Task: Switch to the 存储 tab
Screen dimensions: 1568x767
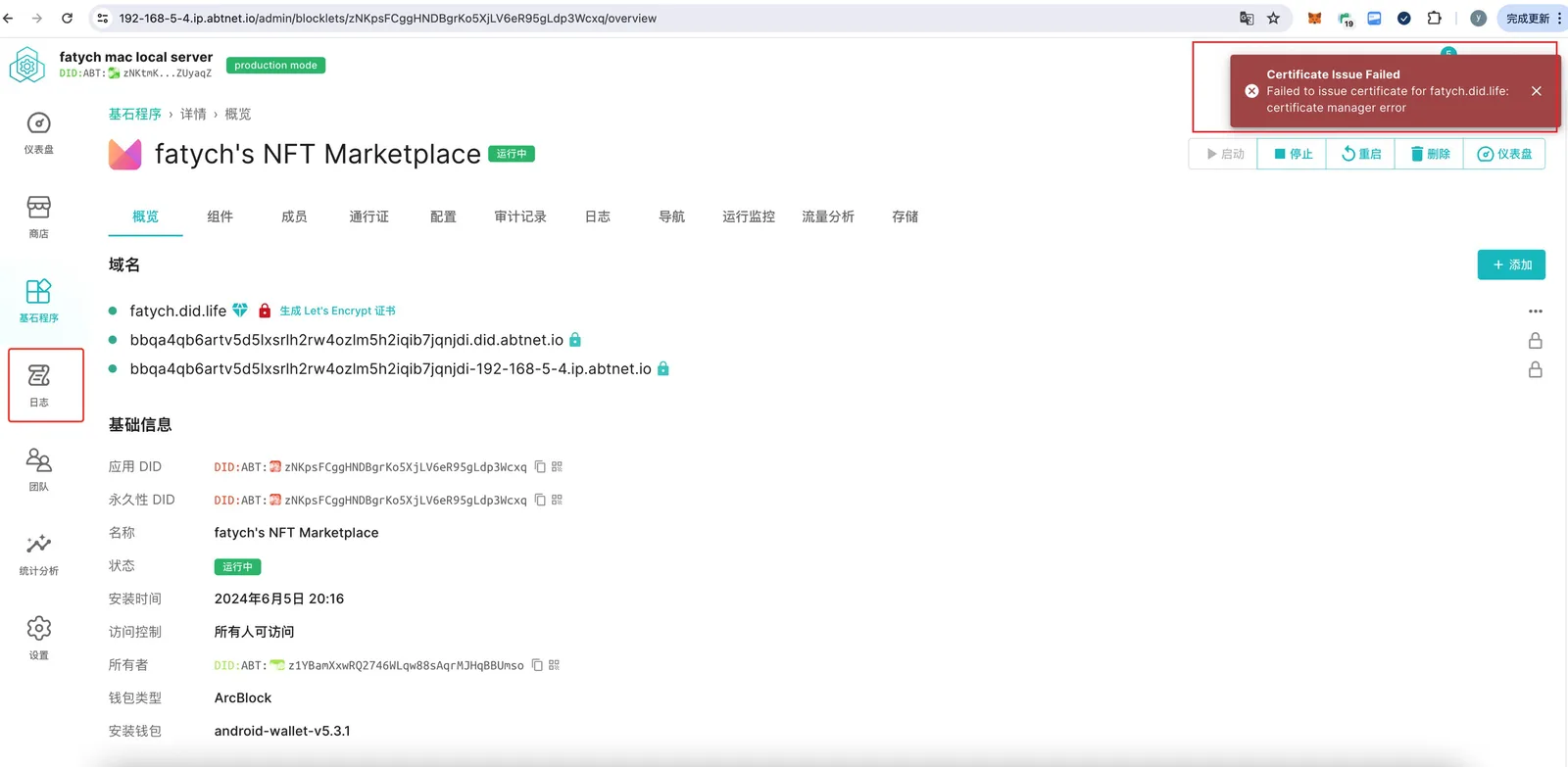Action: [x=906, y=216]
